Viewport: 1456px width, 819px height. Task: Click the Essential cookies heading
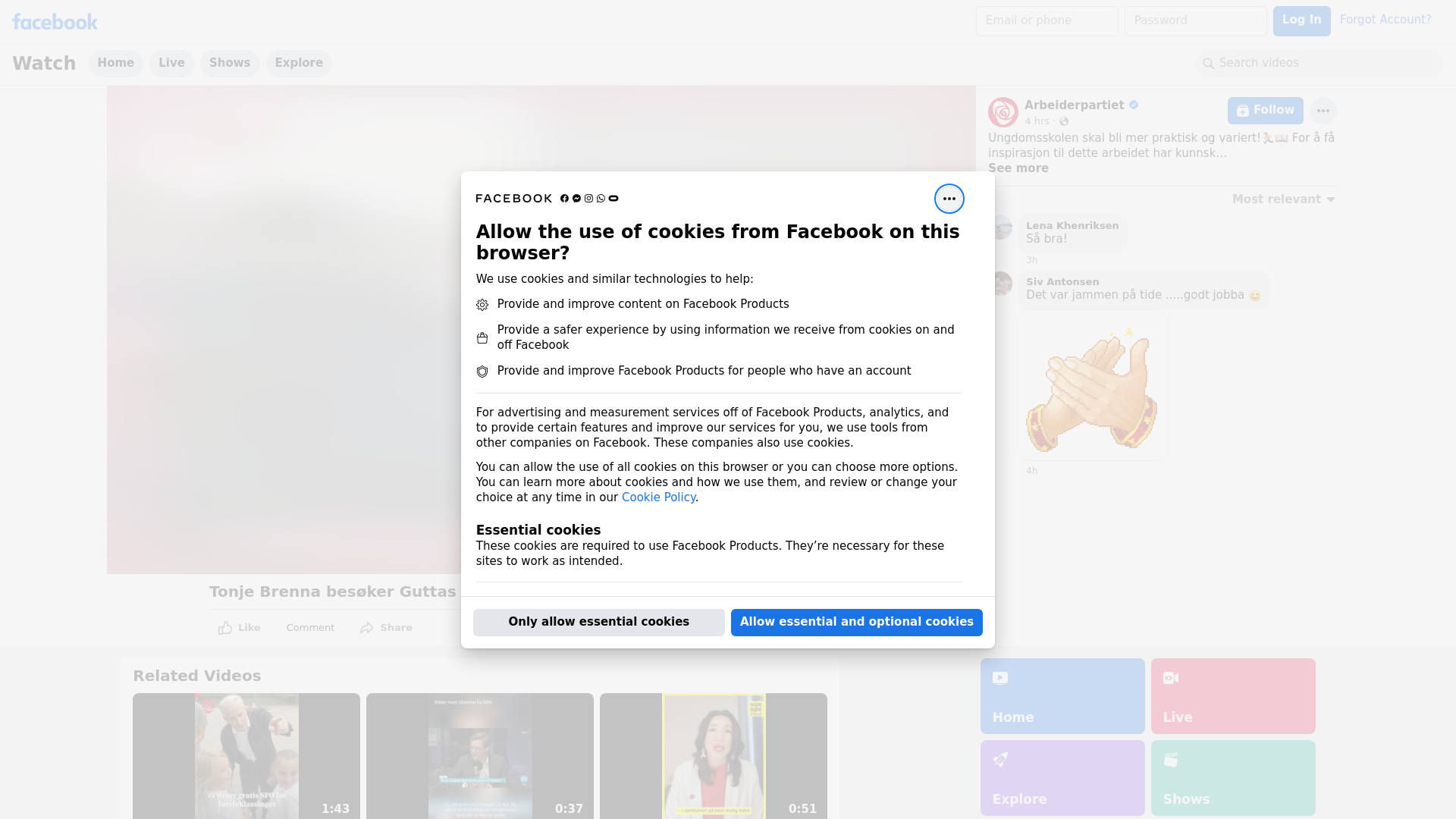point(538,530)
